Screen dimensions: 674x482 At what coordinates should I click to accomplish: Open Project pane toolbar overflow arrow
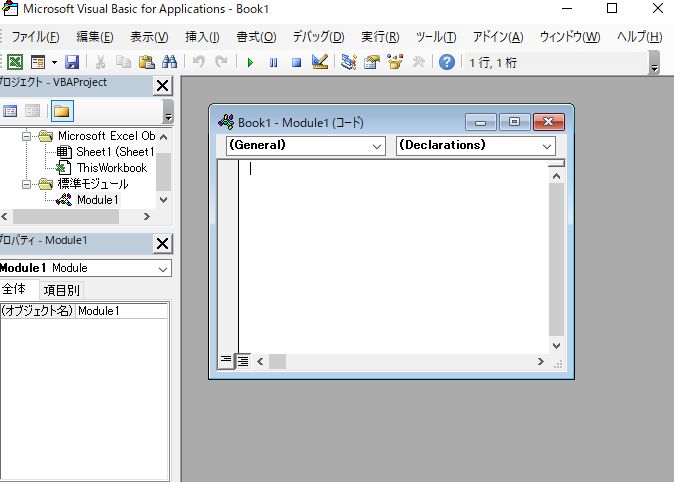pos(168,111)
